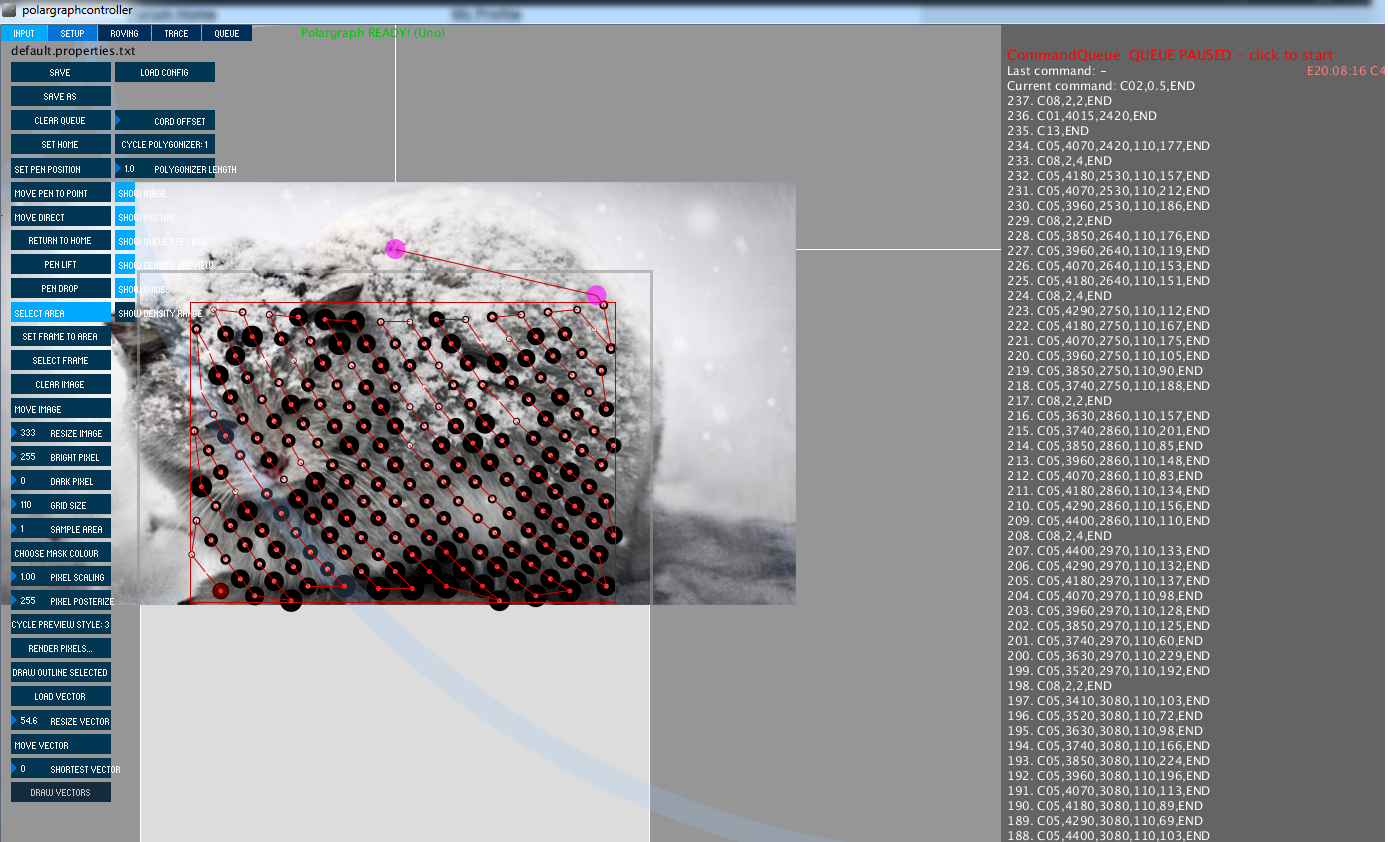The height and width of the screenshot is (842, 1388).
Task: Click DRAW VECTORS button
Action: pos(61,792)
